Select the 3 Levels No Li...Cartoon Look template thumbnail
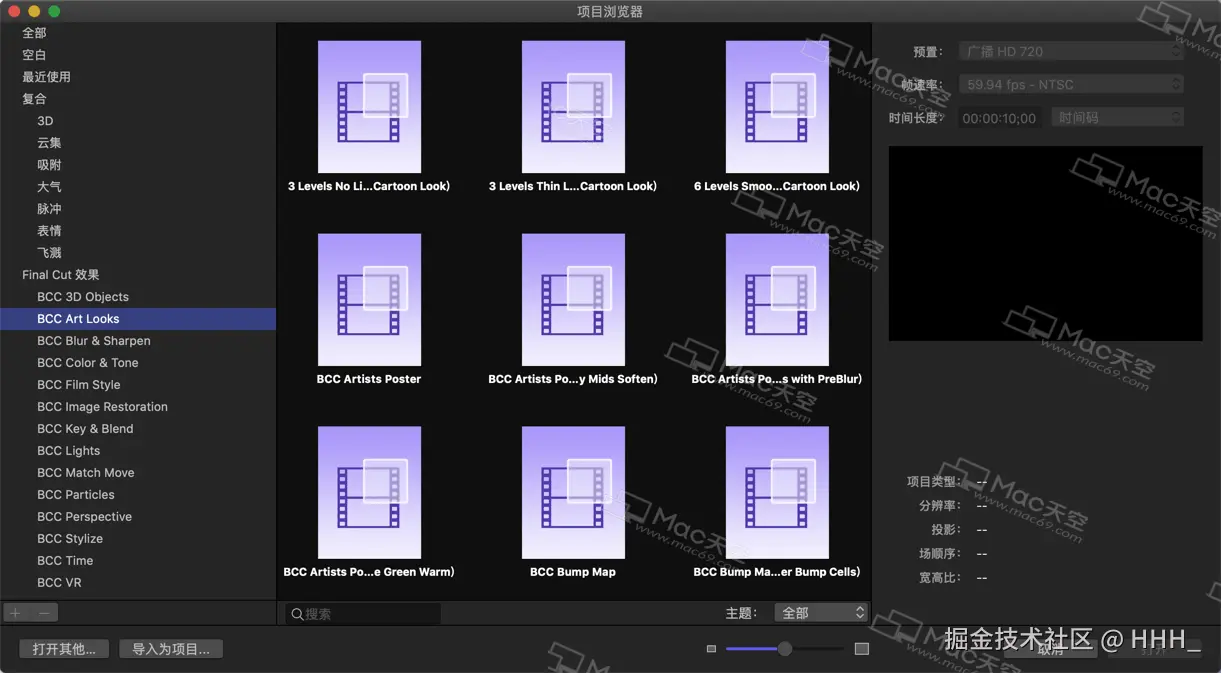The width and height of the screenshot is (1221, 673). tap(369, 105)
